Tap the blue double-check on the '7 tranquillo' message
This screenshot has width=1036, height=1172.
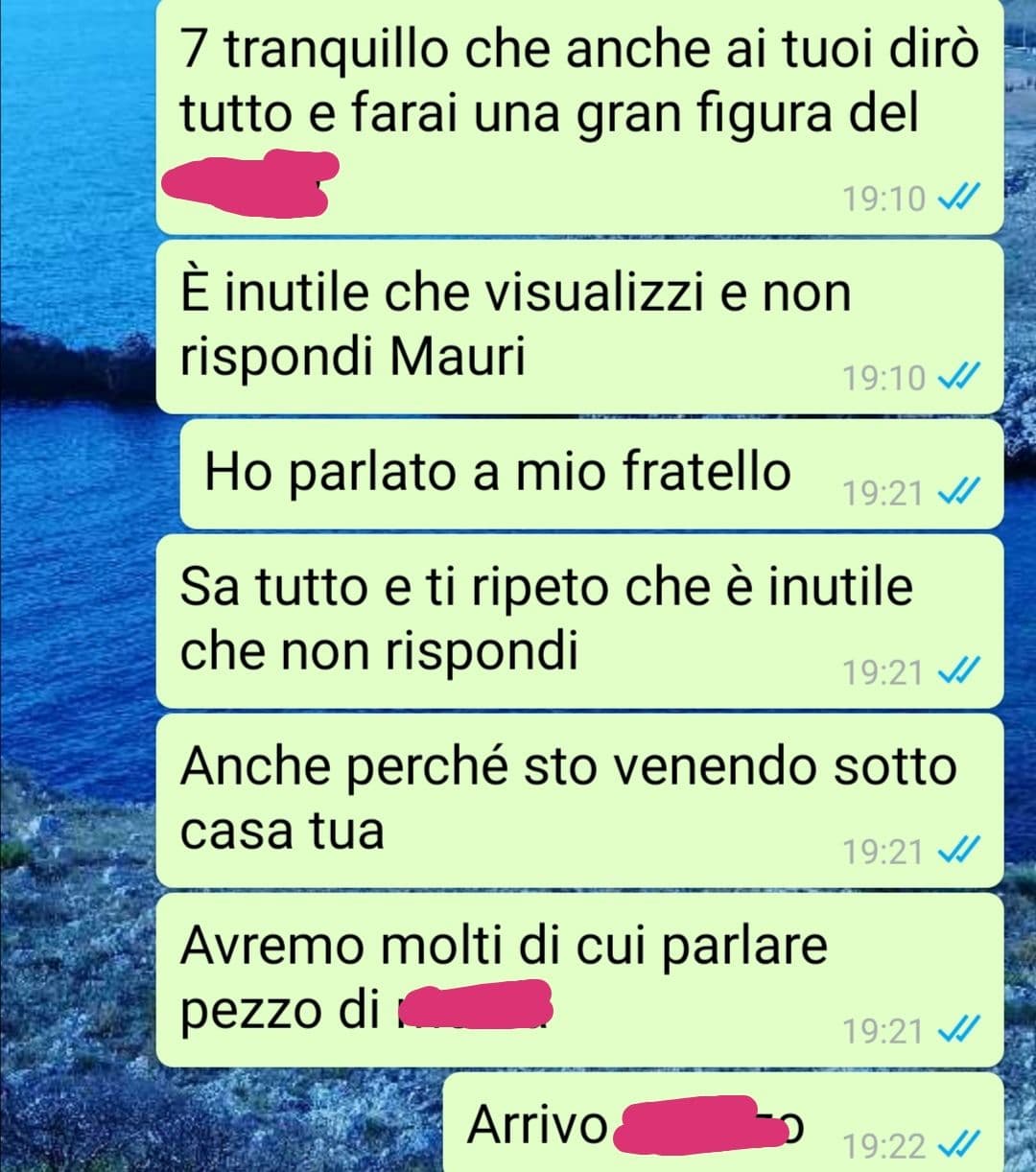tap(956, 199)
